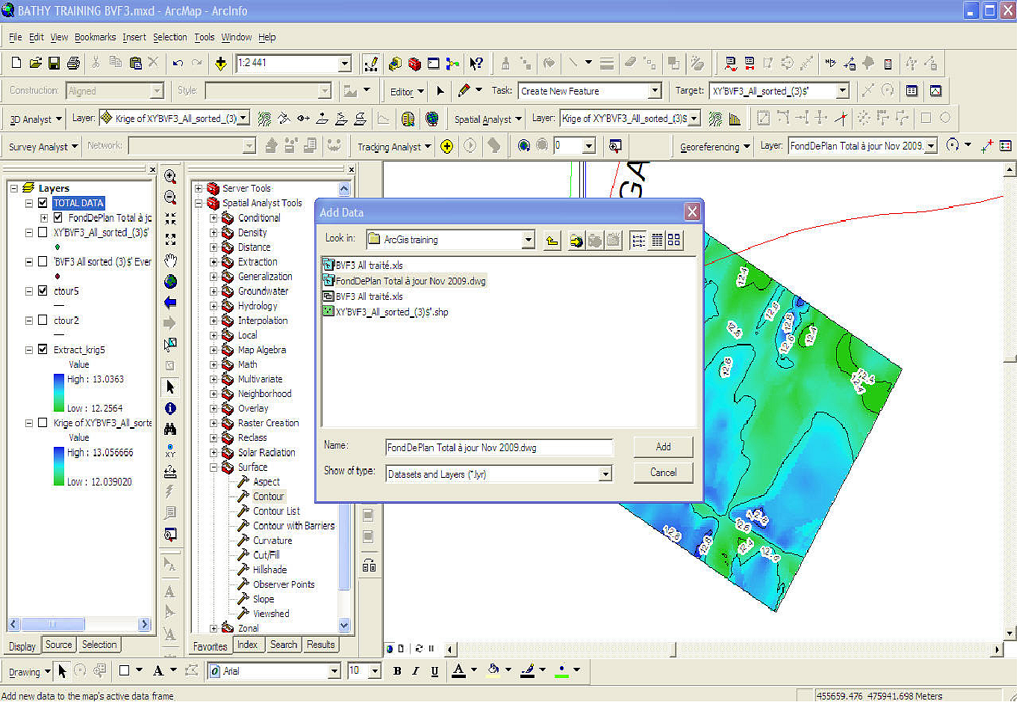This screenshot has height=703, width=1019.
Task: Click the Add button in Add Data dialog
Action: coord(663,446)
